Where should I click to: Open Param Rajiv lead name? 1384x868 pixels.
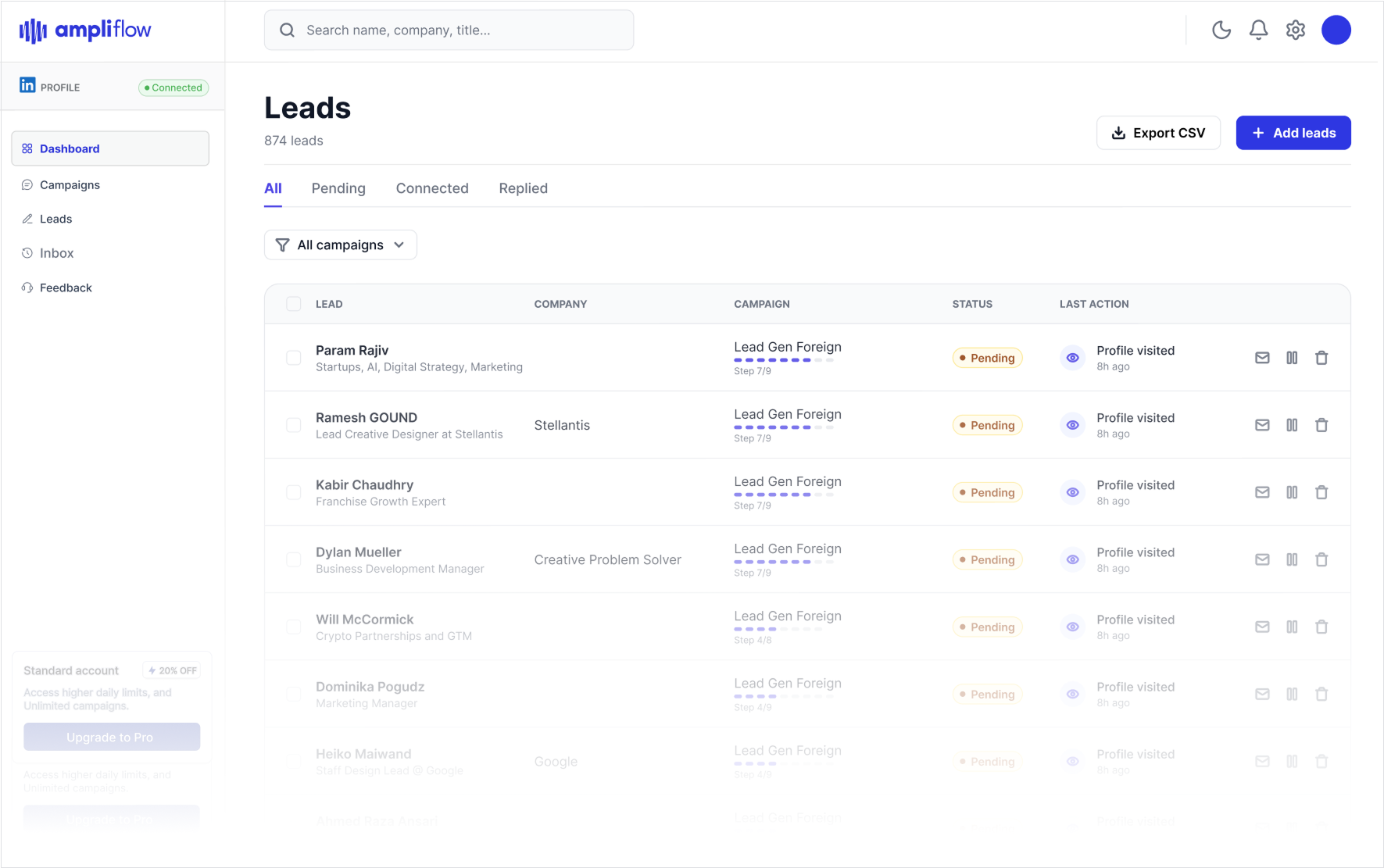tap(352, 350)
